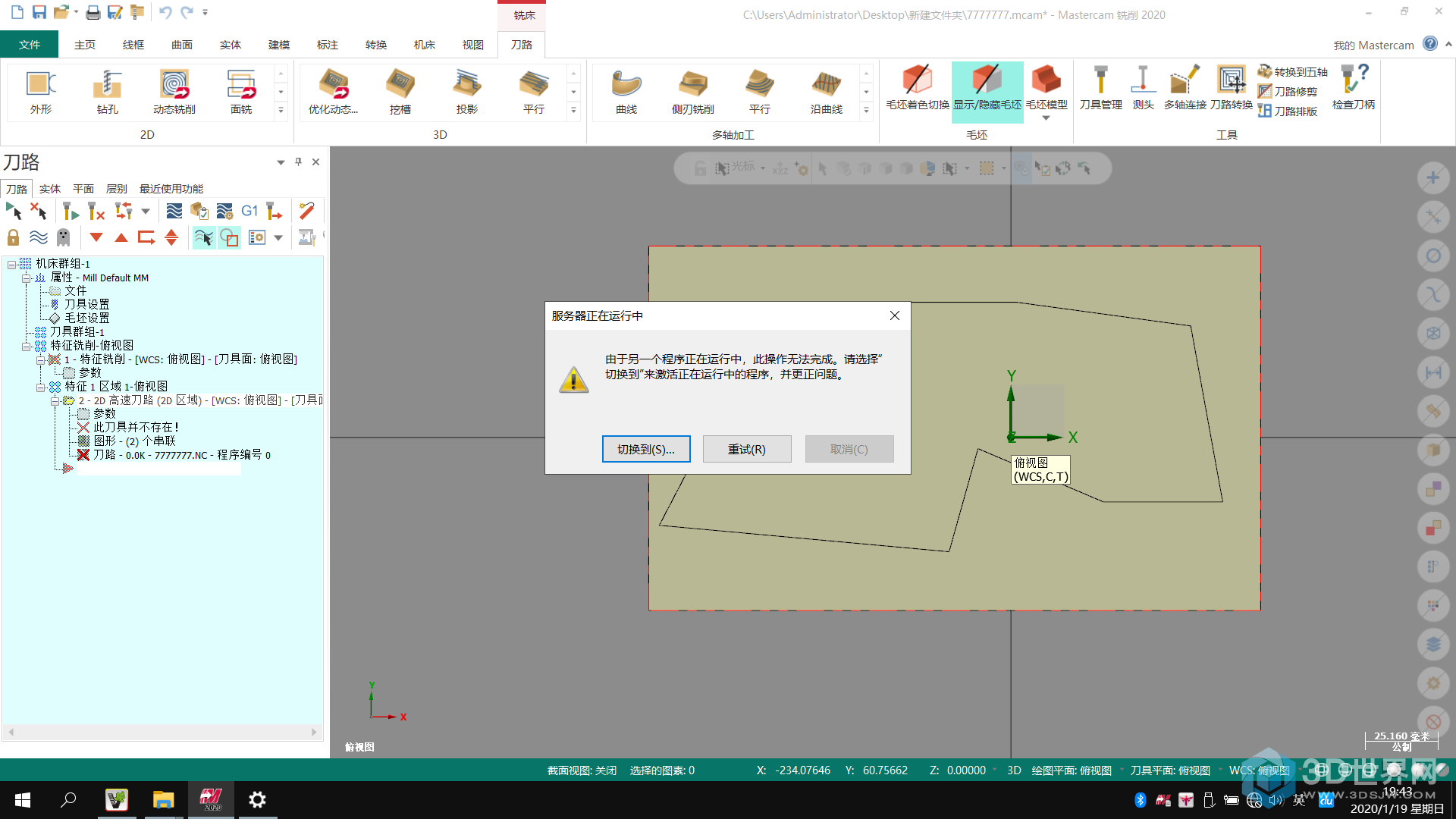Viewport: 1456px width, 819px height.
Task: Switch to the 主页 ribbon tab
Action: coord(85,45)
